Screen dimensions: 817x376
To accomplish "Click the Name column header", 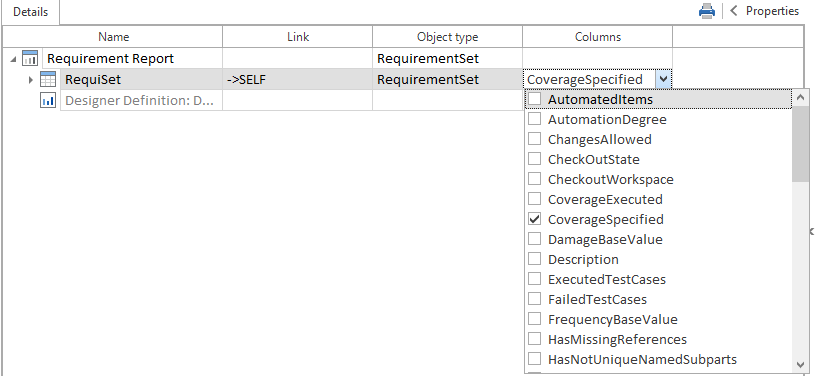I will (114, 37).
